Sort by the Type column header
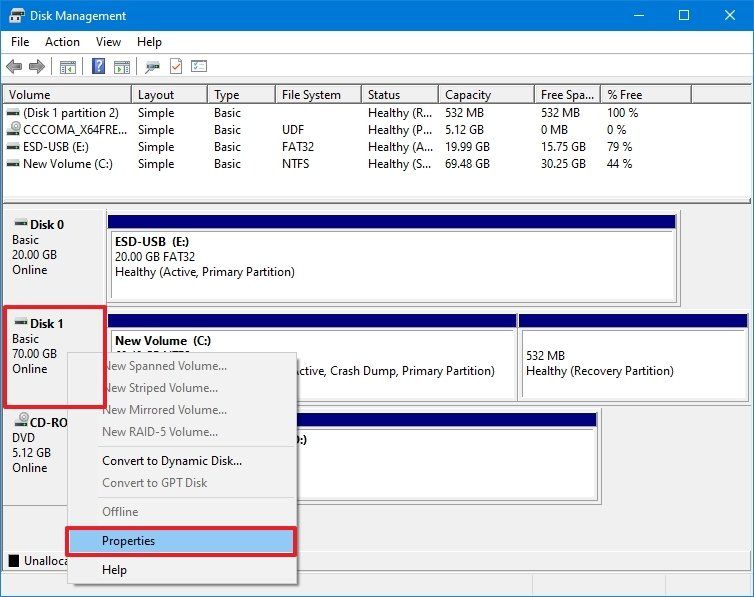 tap(242, 95)
